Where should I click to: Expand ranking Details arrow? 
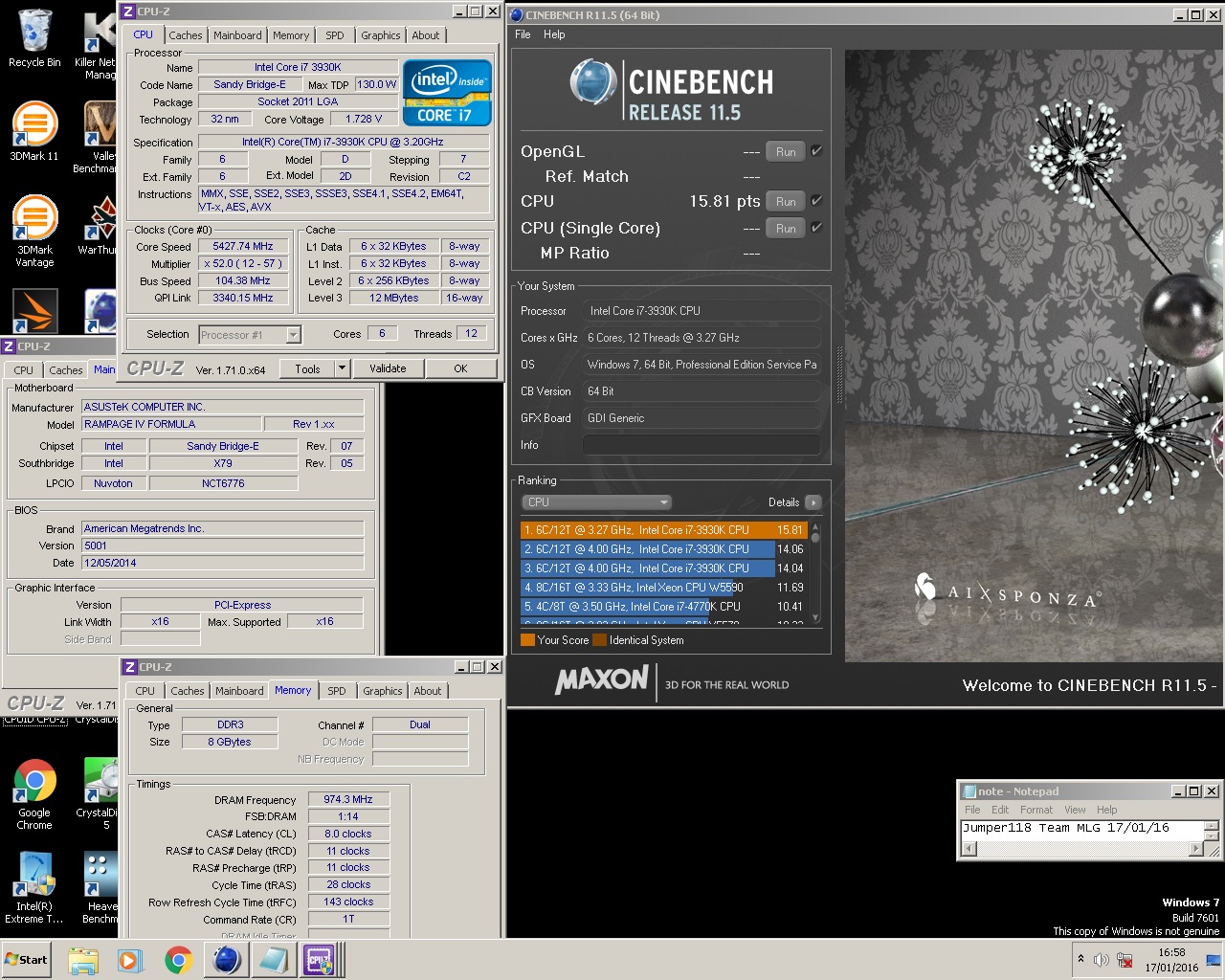[813, 502]
